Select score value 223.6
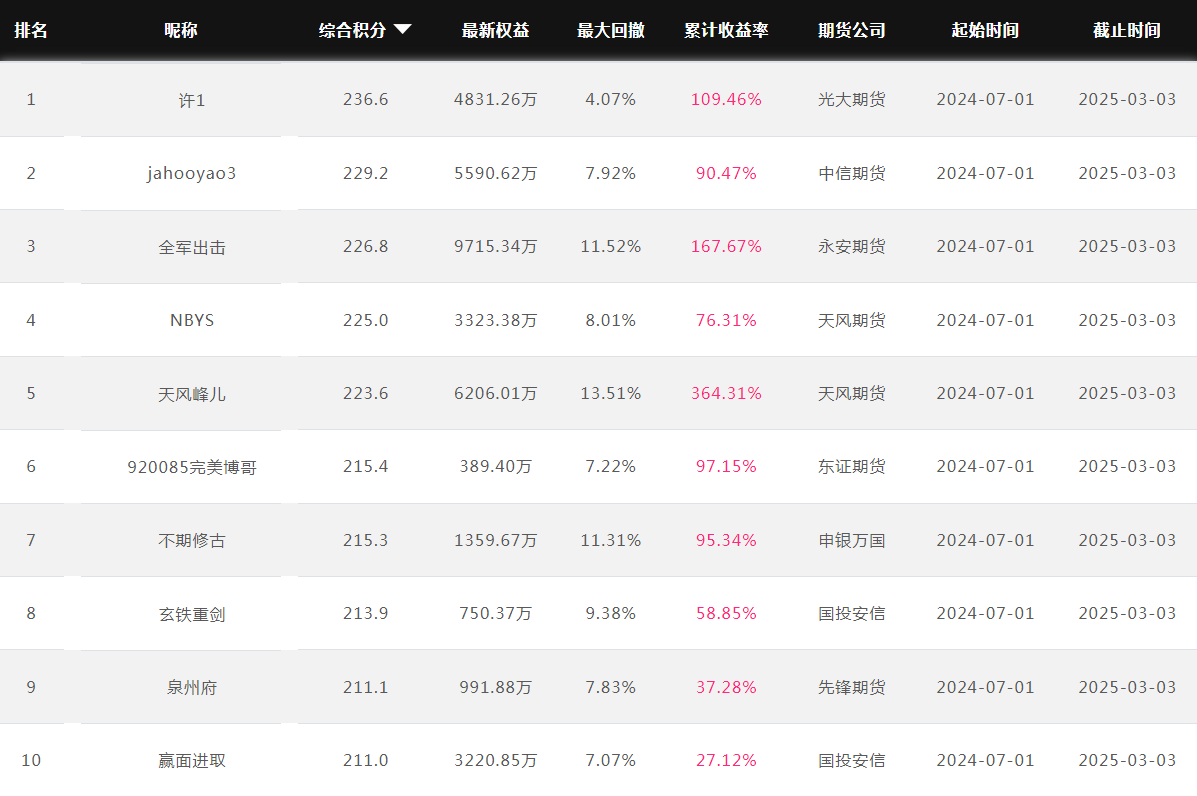The height and width of the screenshot is (796, 1197). [366, 393]
